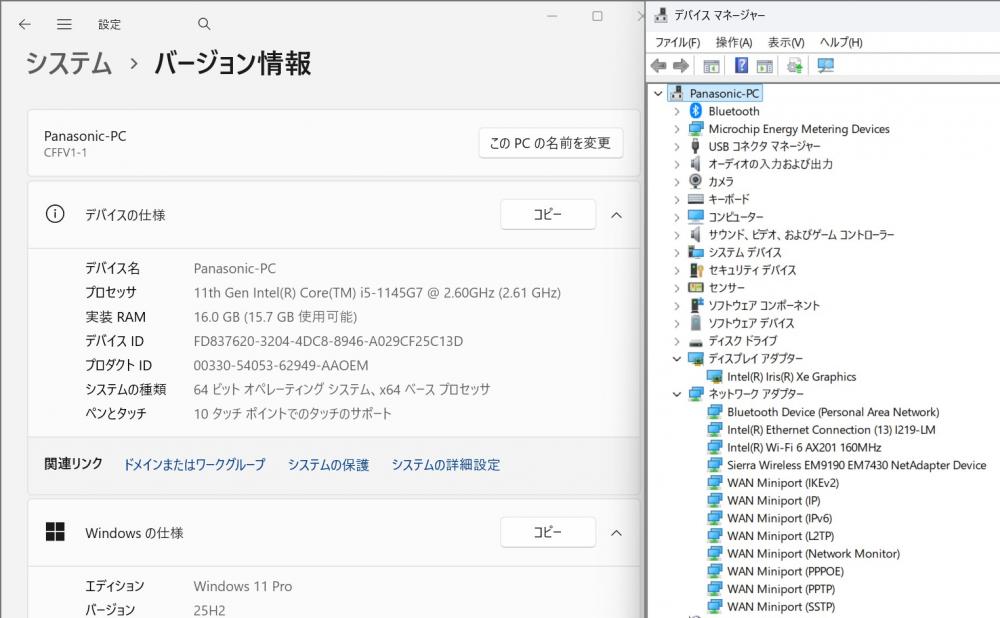Select WAN Miniport (IKEv2)
This screenshot has width=1000, height=618.
pyautogui.click(x=783, y=483)
